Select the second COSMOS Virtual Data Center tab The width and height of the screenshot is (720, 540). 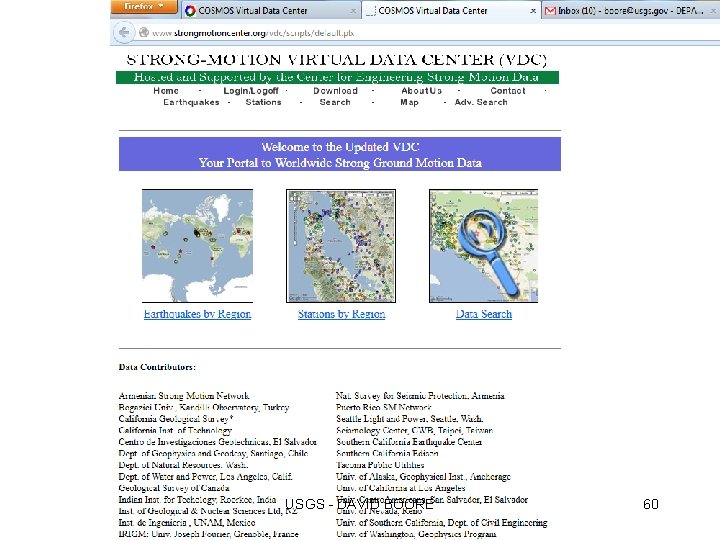coord(451,11)
